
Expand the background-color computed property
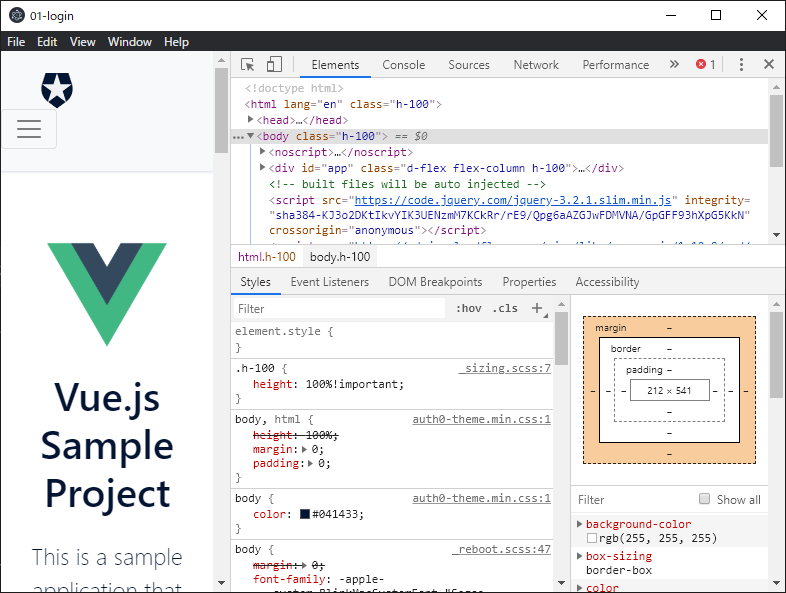pos(579,524)
